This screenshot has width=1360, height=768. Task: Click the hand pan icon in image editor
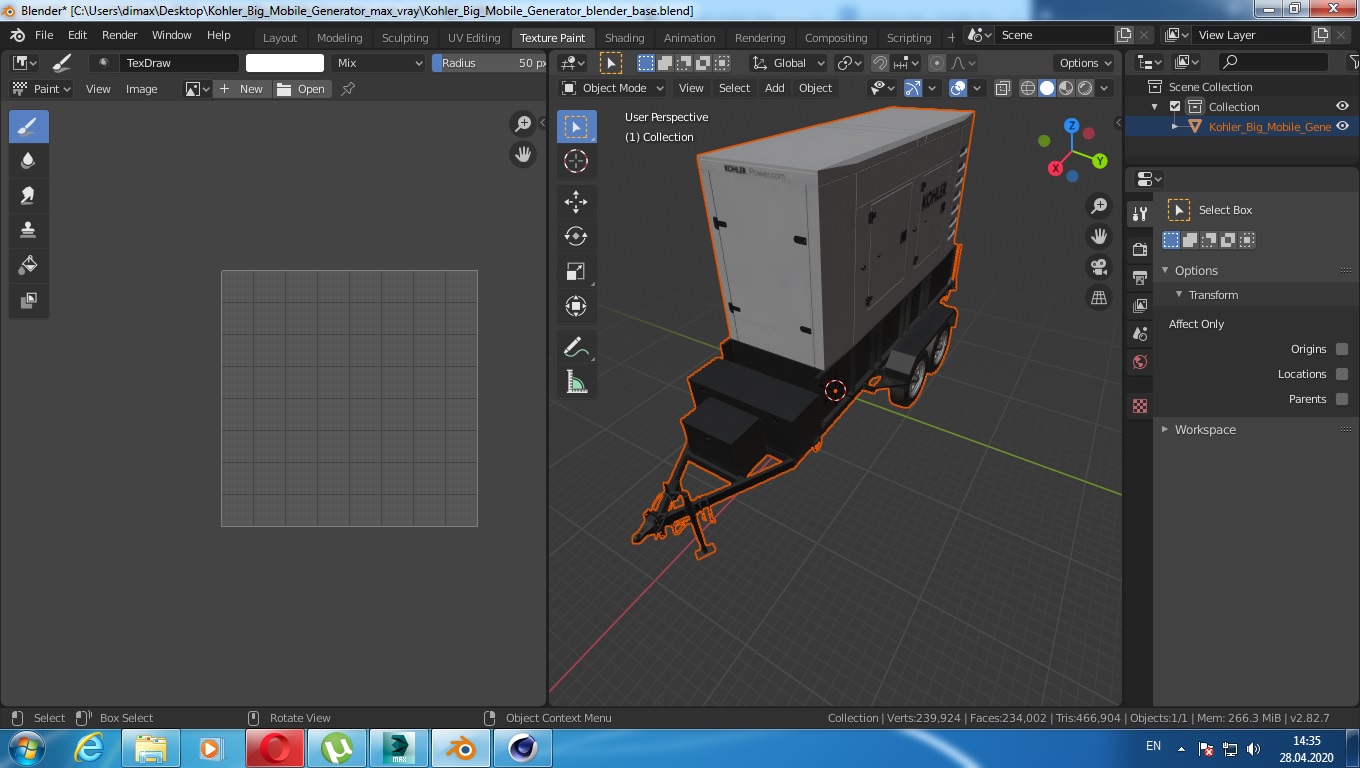522,154
